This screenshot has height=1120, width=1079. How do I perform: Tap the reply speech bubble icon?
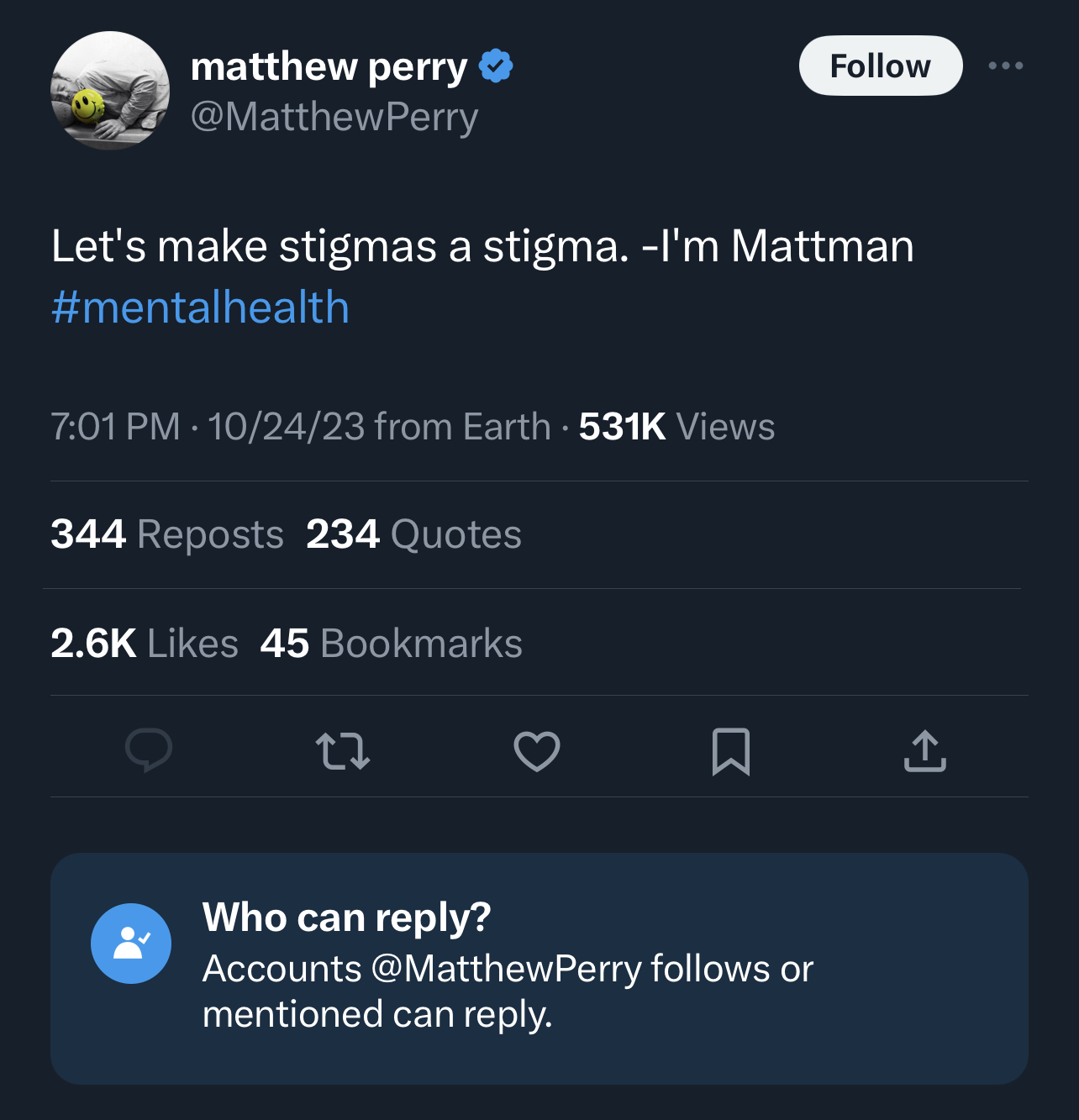coord(149,749)
